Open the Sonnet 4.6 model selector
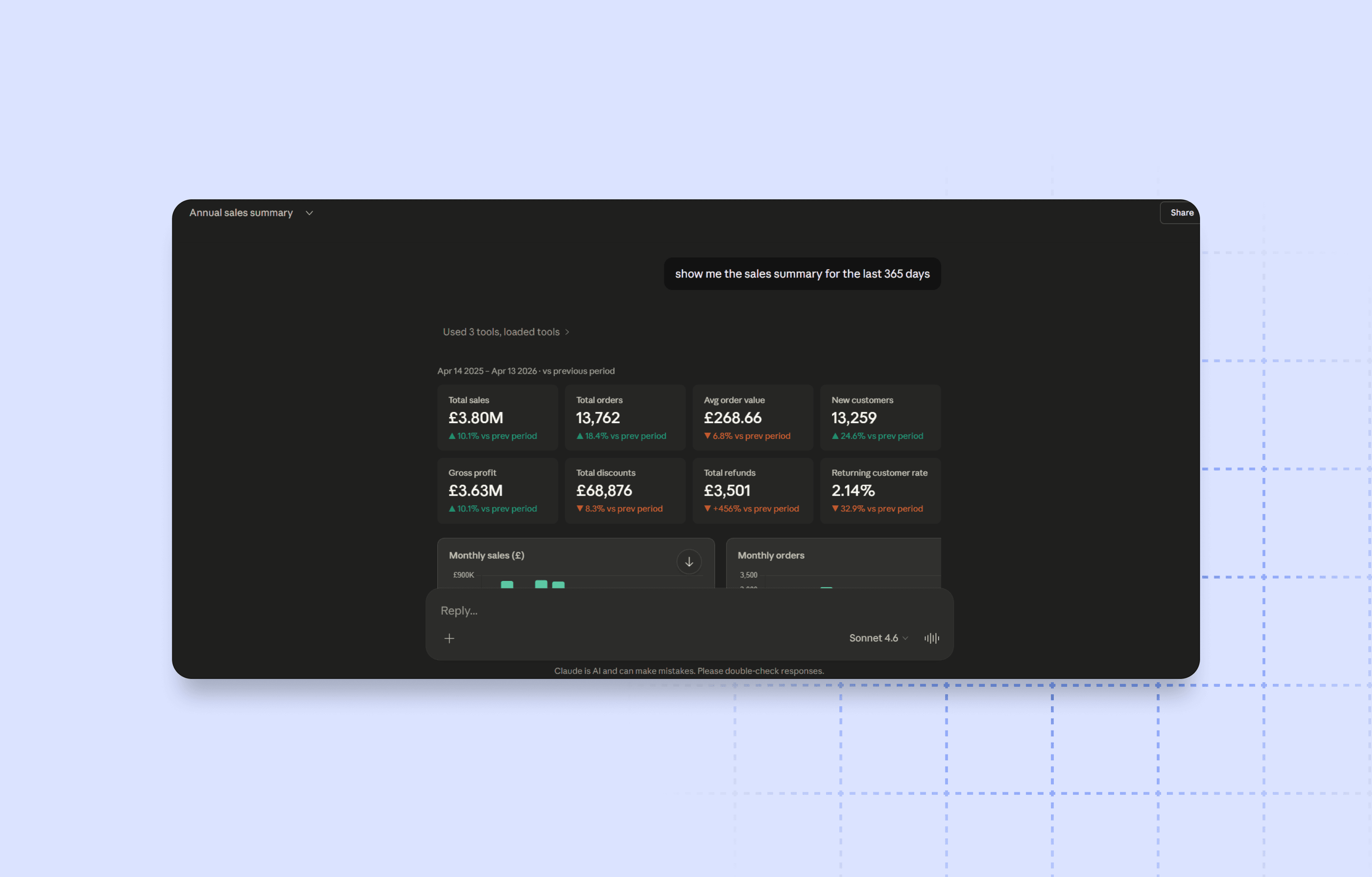This screenshot has width=1372, height=877. point(877,638)
